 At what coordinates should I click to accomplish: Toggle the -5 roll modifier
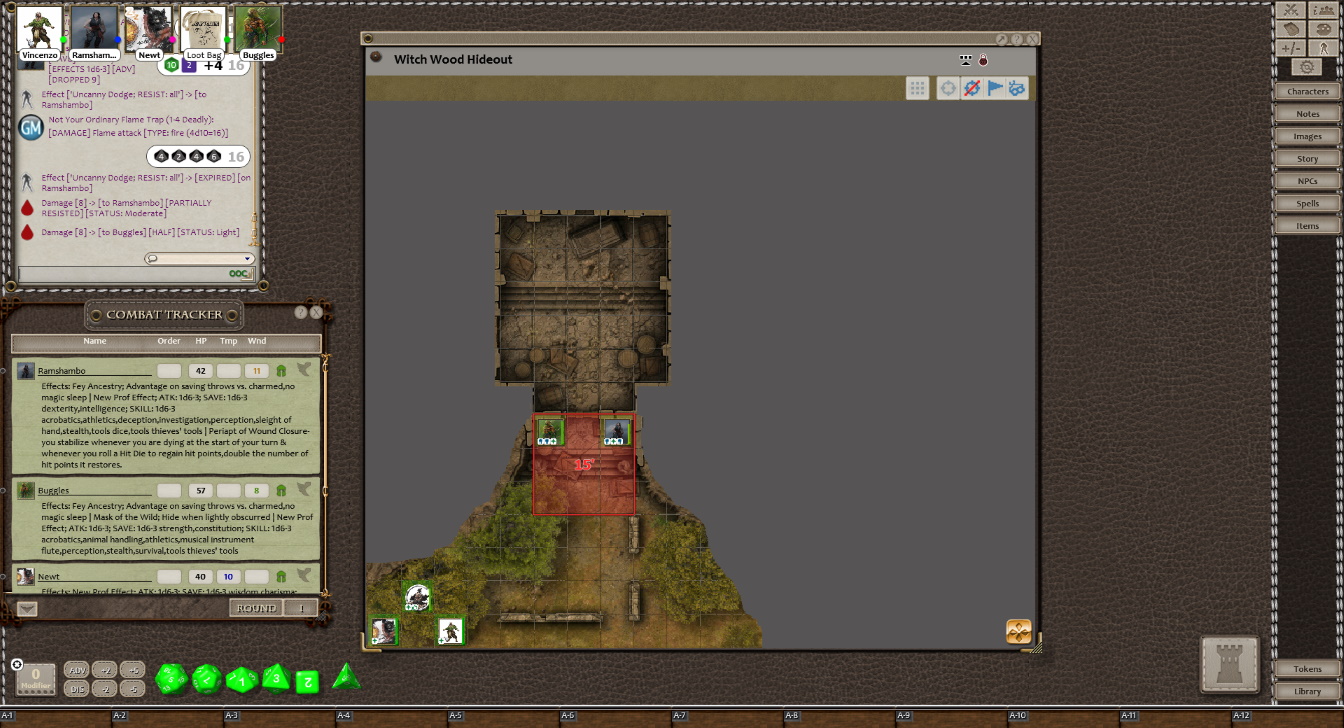pos(133,688)
